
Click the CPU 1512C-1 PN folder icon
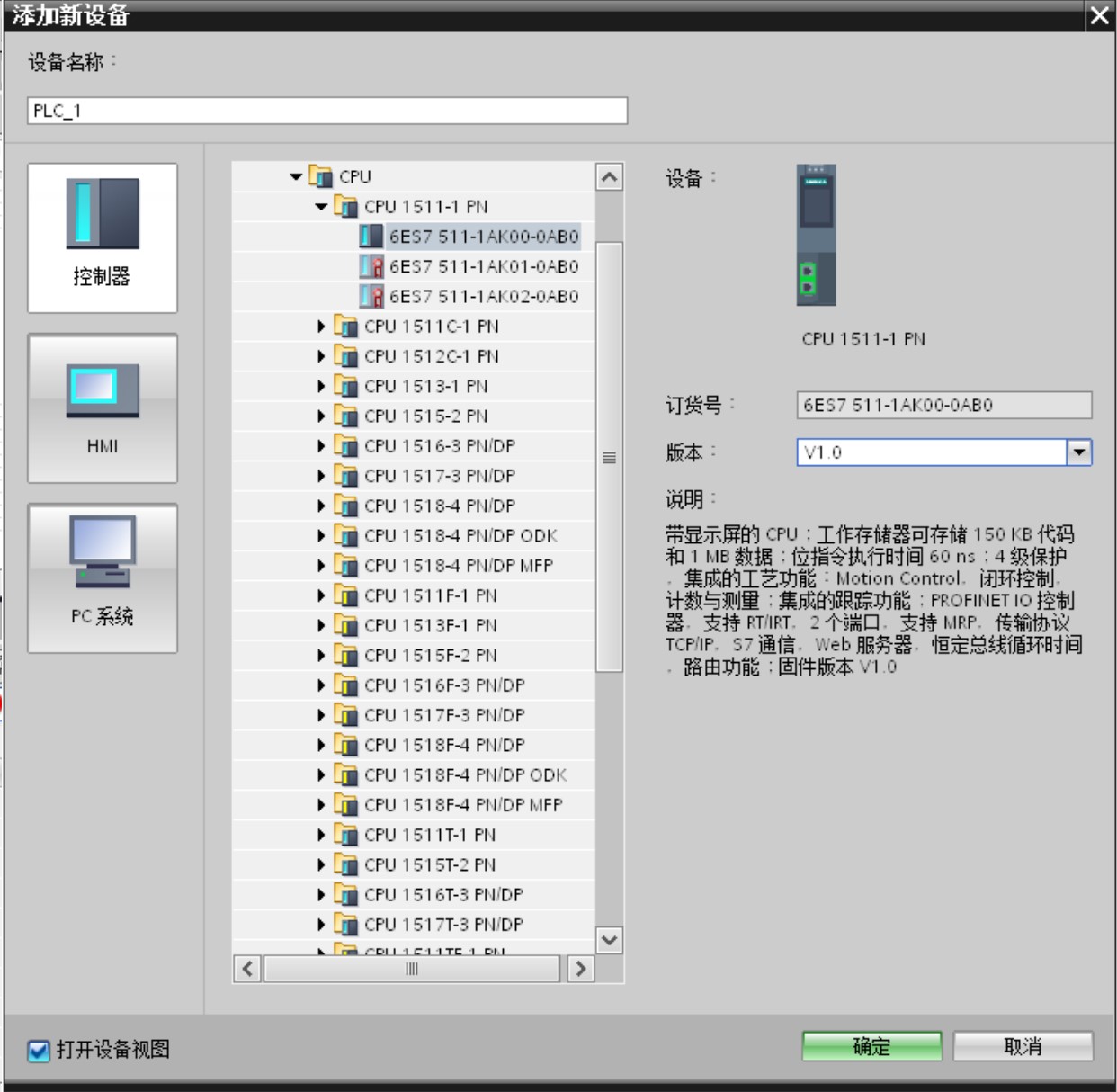tap(346, 355)
